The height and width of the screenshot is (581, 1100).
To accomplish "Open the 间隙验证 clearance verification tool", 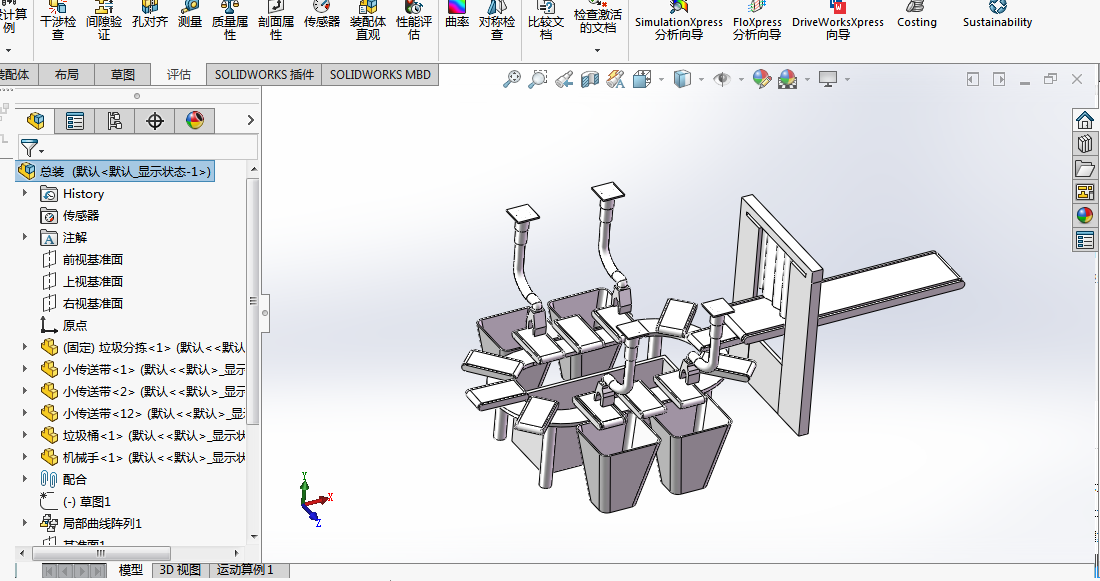I will click(104, 21).
